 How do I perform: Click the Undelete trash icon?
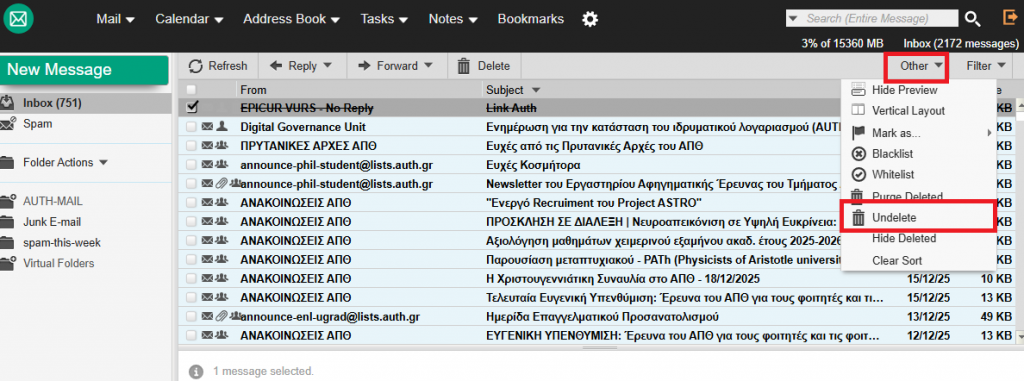tap(859, 218)
